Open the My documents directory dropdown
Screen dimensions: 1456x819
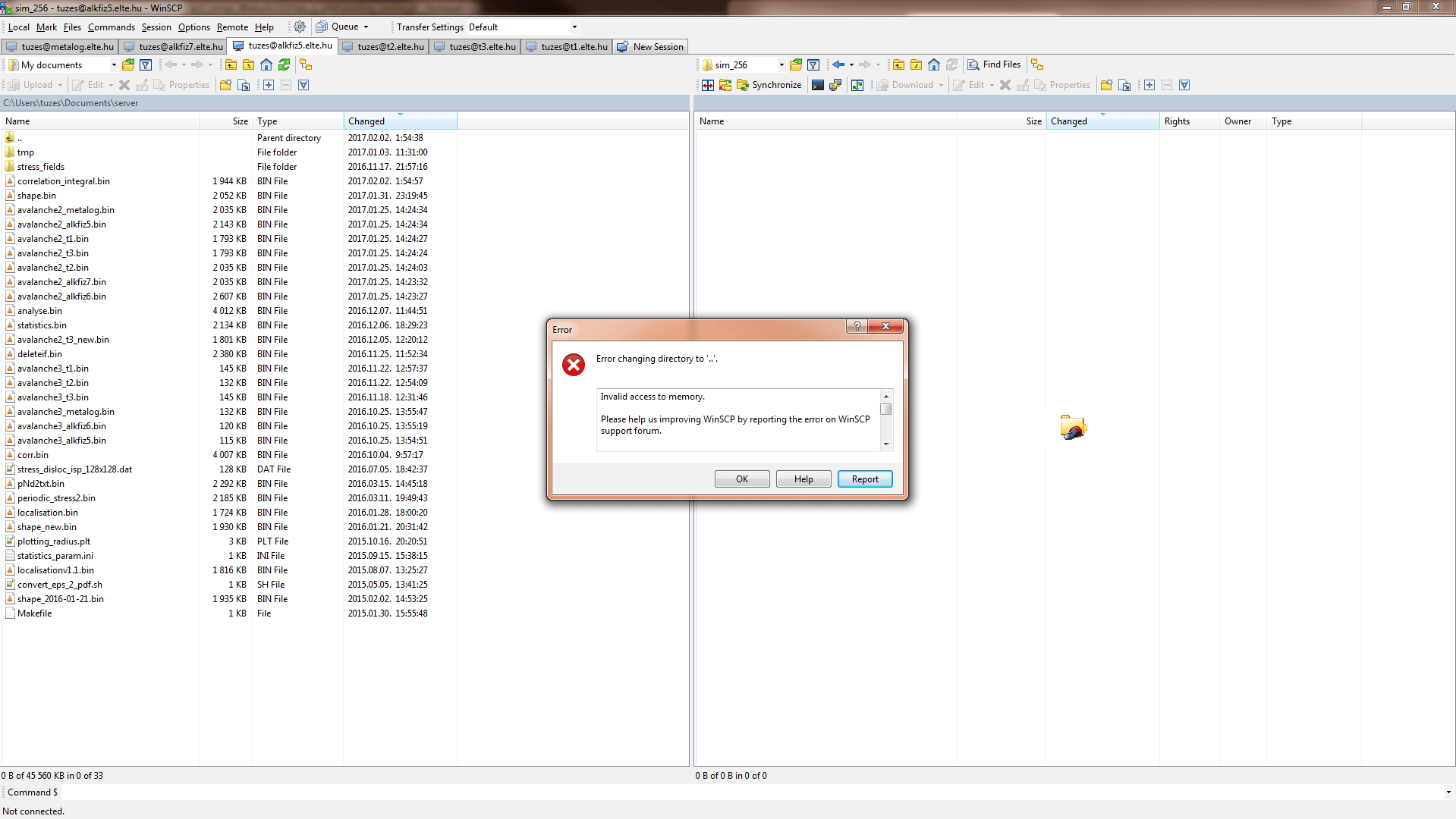coord(114,65)
